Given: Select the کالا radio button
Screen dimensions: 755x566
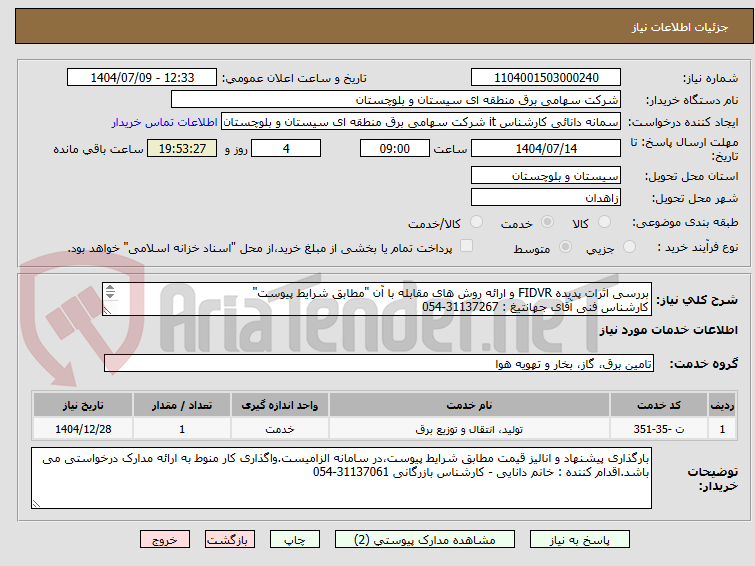Looking at the screenshot, I should pyautogui.click(x=604, y=222).
